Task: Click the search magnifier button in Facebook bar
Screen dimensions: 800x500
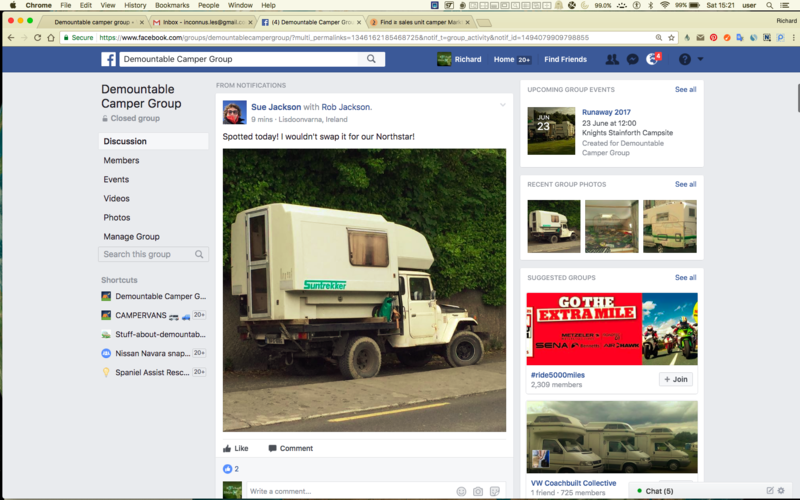Action: click(x=371, y=59)
